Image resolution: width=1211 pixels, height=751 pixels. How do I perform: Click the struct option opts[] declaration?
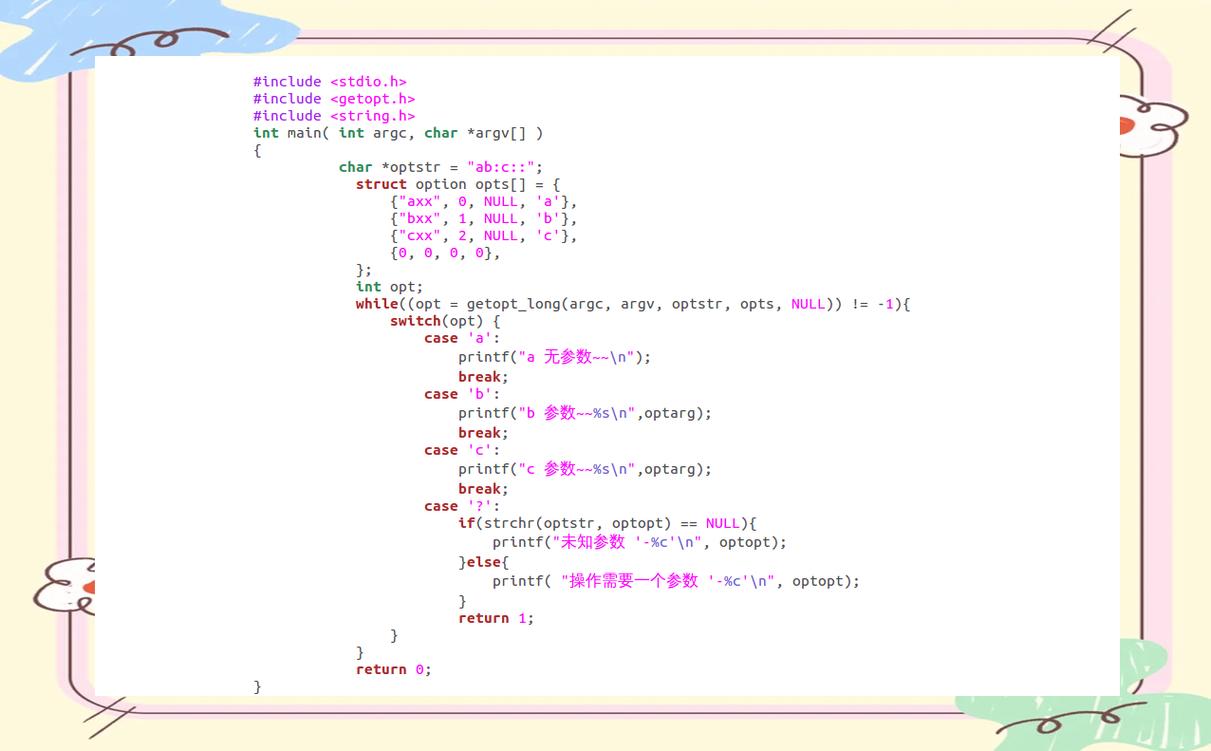tap(457, 184)
